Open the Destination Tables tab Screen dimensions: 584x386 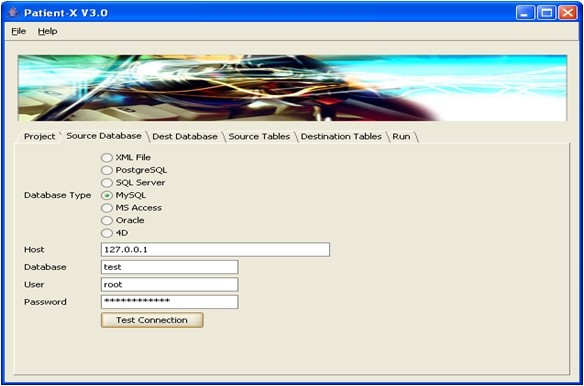coord(341,137)
